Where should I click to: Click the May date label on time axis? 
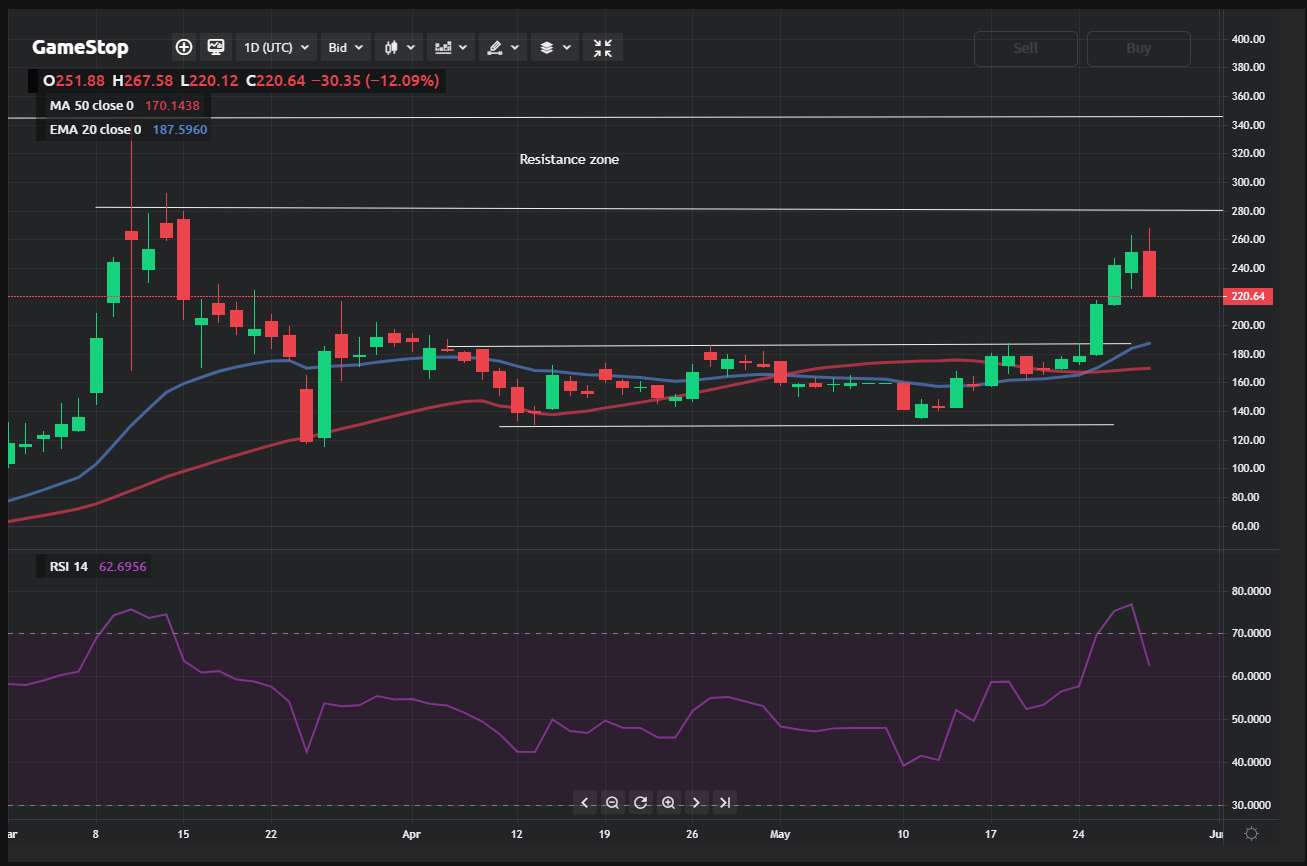click(x=781, y=833)
